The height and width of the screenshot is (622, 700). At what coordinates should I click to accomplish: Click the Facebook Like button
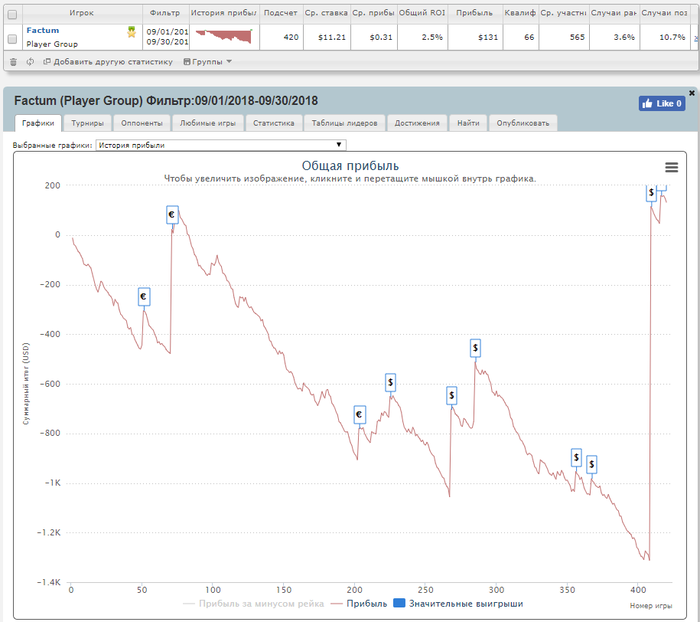(x=661, y=103)
